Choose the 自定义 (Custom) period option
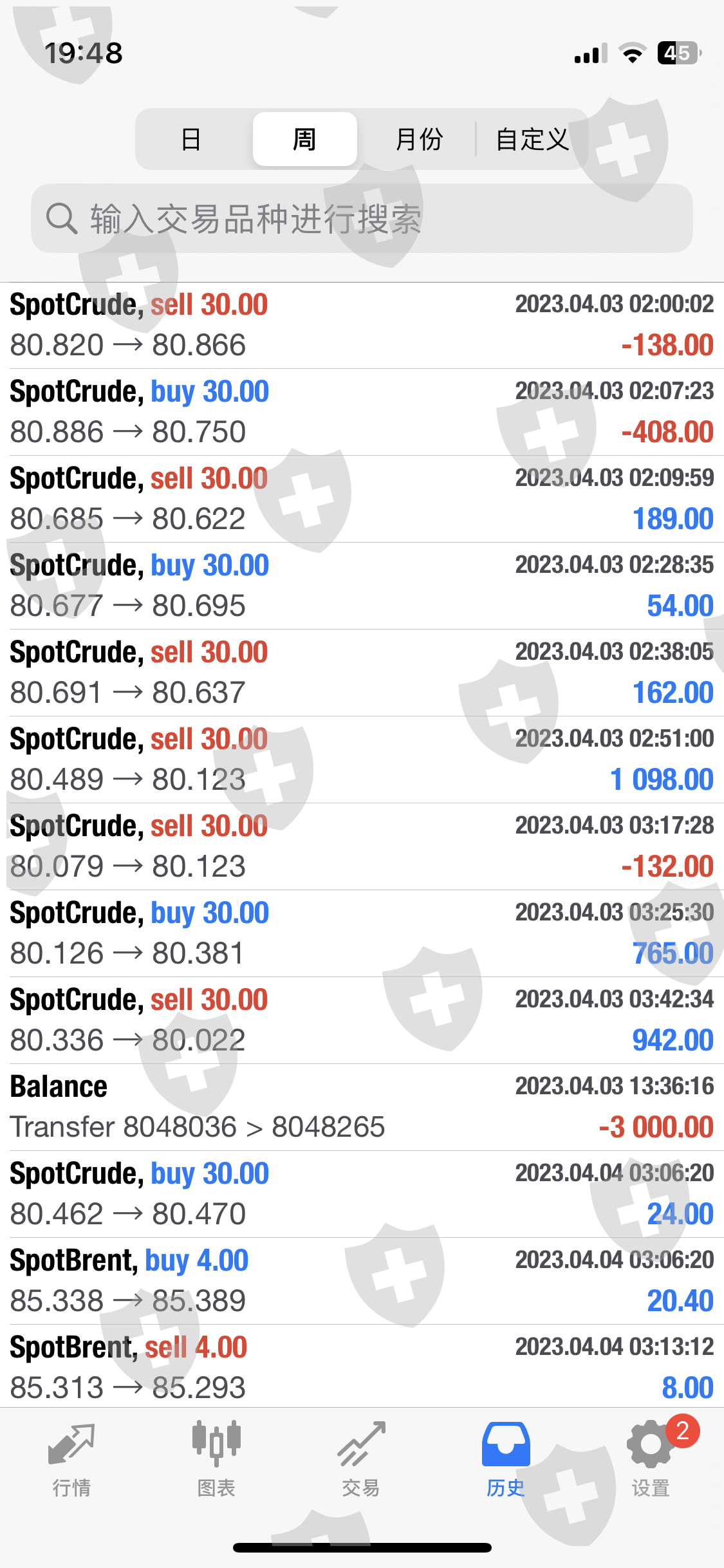 [532, 139]
